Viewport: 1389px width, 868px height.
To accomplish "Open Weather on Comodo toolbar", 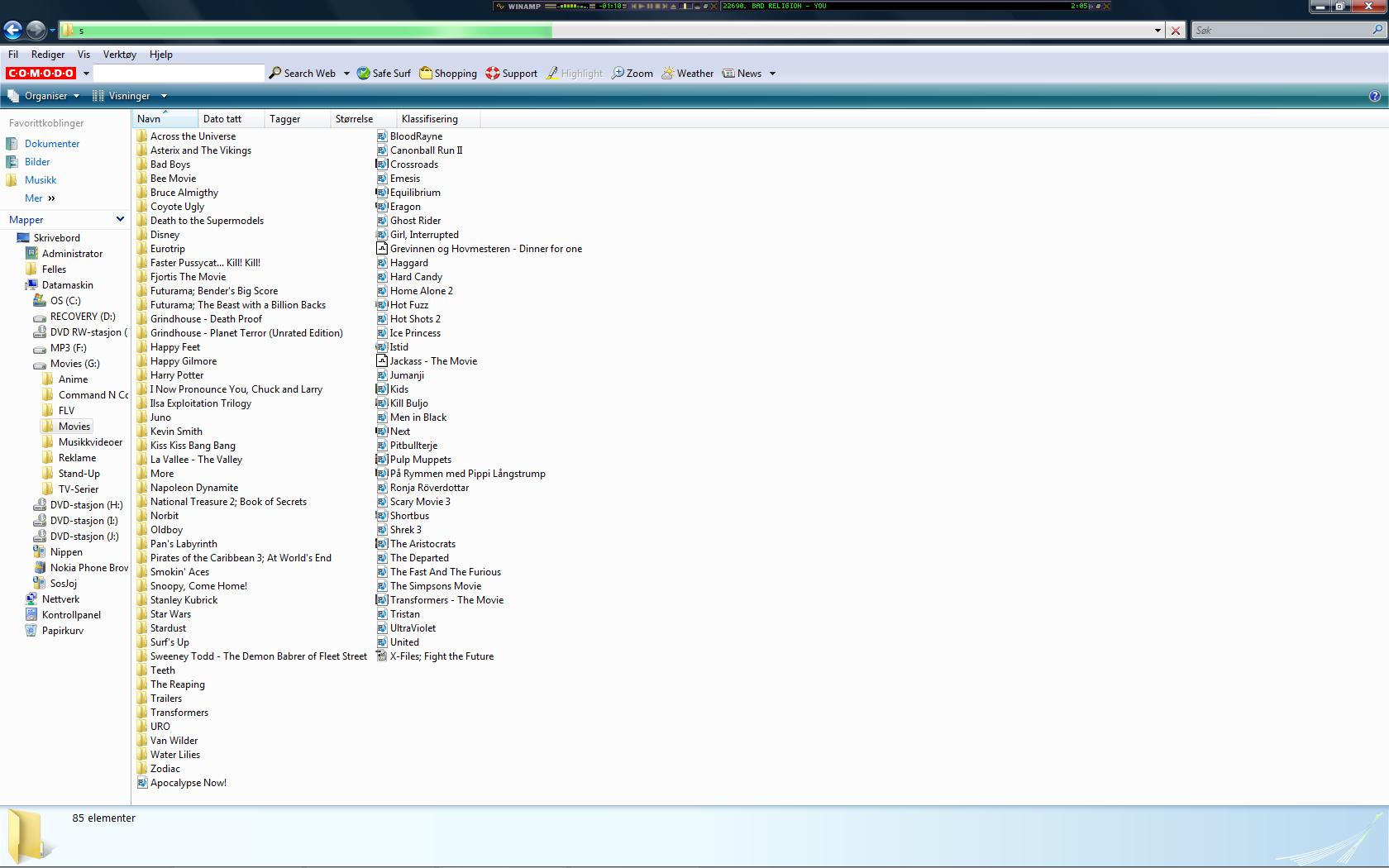I will coord(688,74).
